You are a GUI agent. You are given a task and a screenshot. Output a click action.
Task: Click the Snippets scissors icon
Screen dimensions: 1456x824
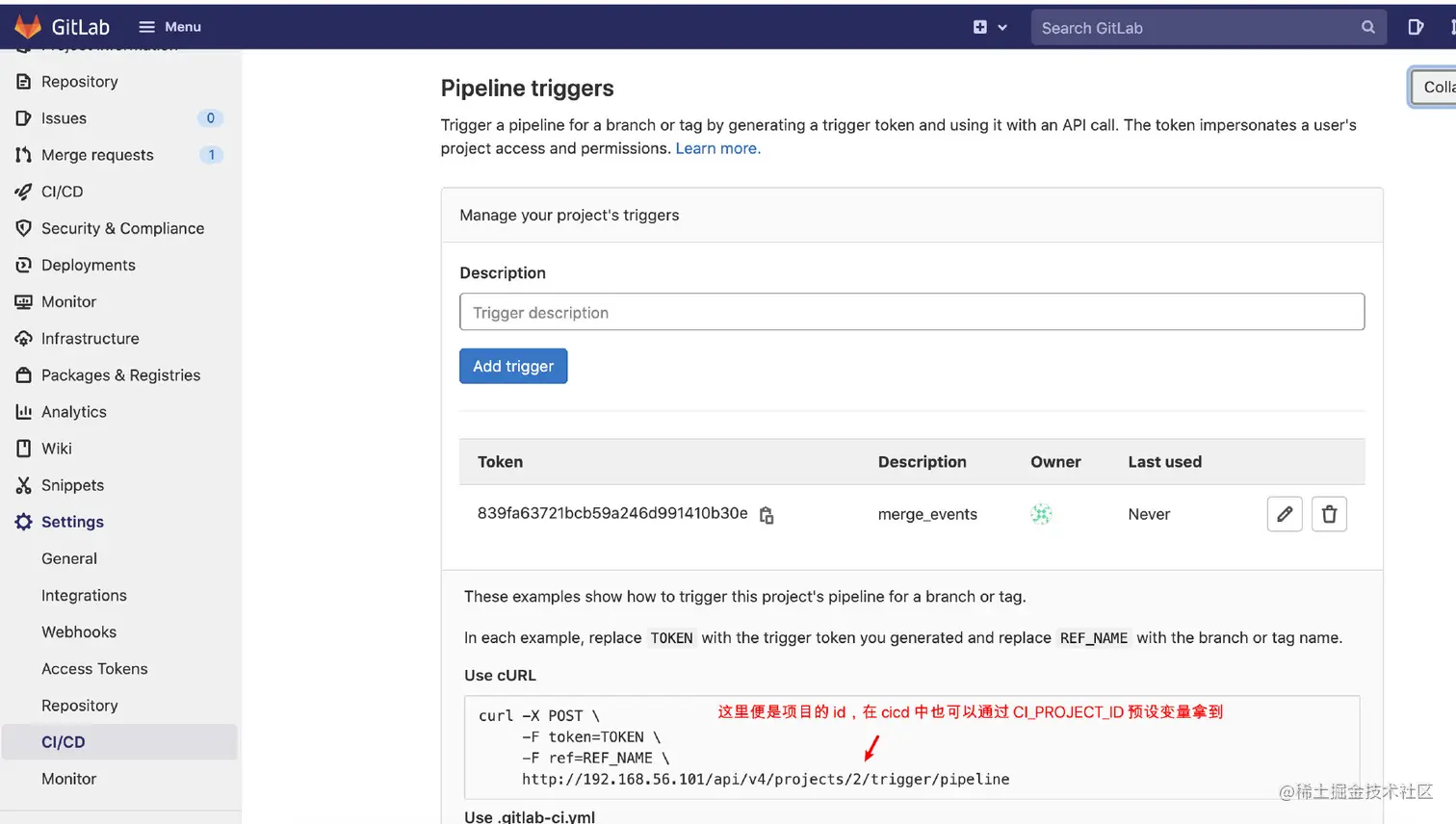coord(24,485)
